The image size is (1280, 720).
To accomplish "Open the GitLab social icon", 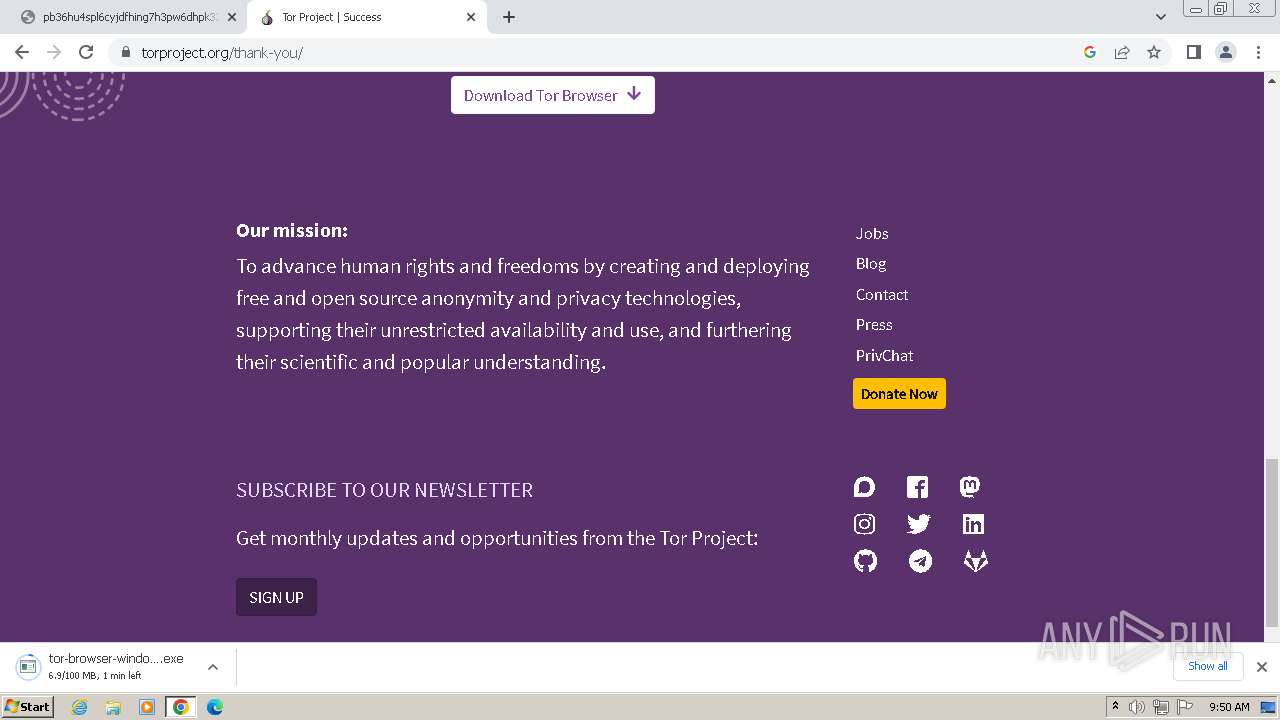I will coord(975,561).
